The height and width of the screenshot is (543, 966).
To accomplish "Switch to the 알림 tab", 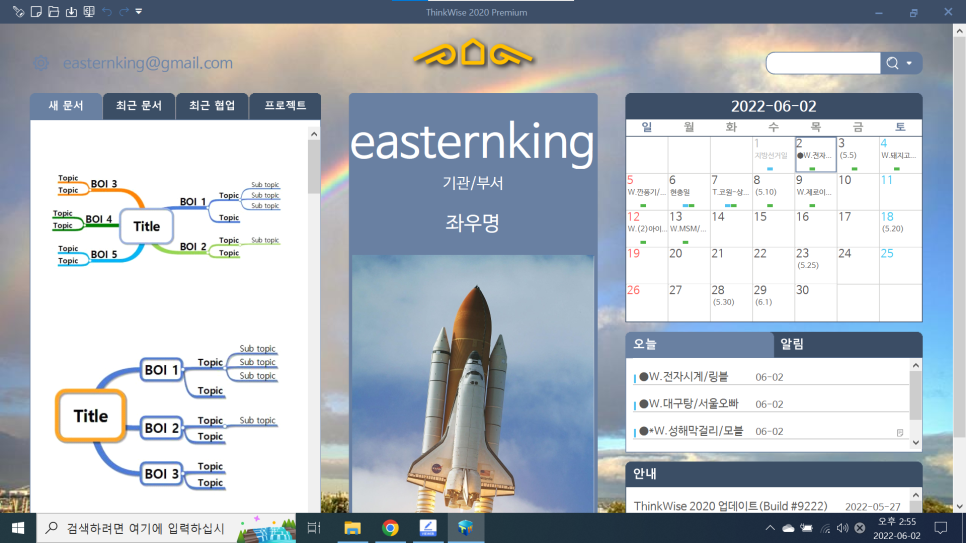I will tap(848, 345).
